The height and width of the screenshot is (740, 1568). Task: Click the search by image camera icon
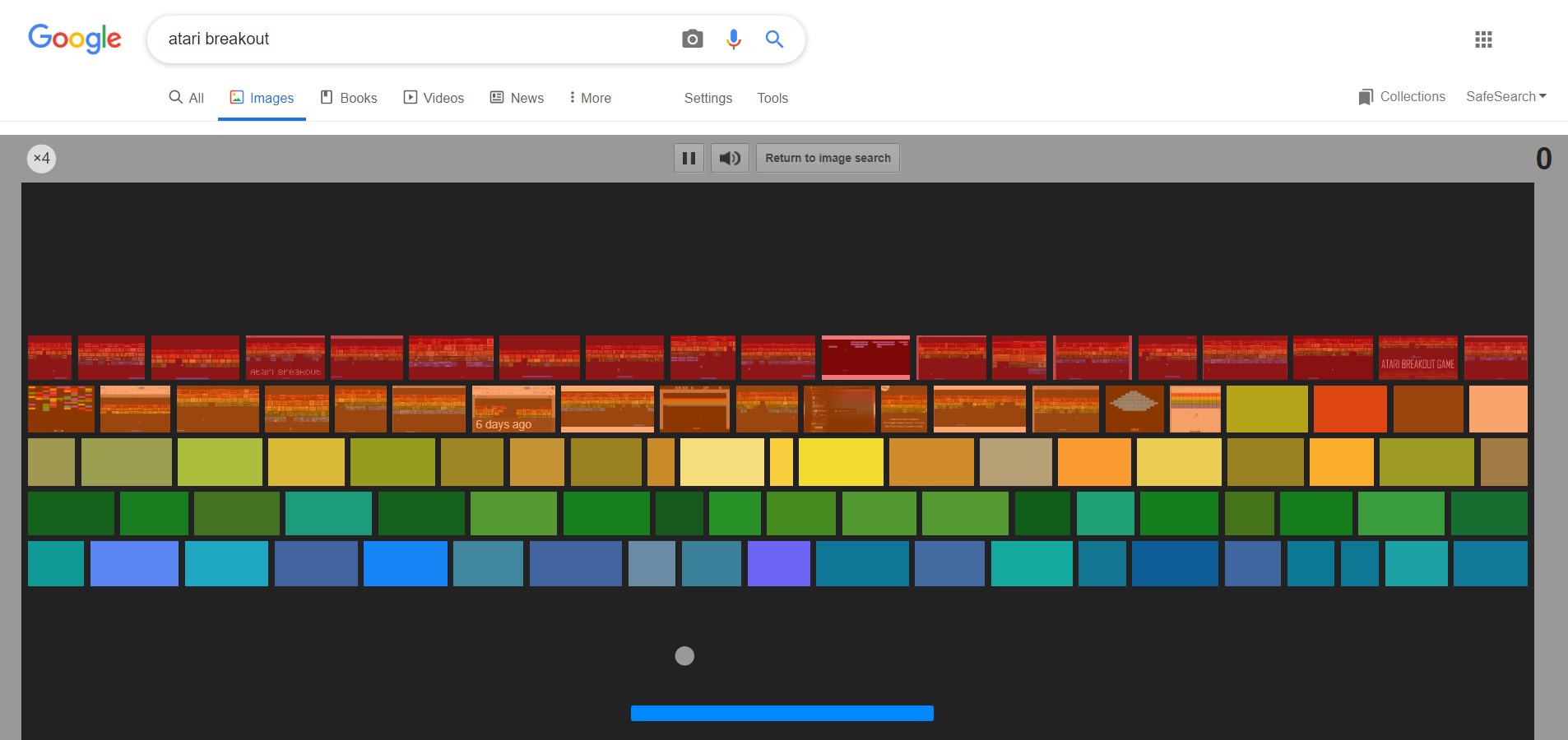pyautogui.click(x=693, y=39)
